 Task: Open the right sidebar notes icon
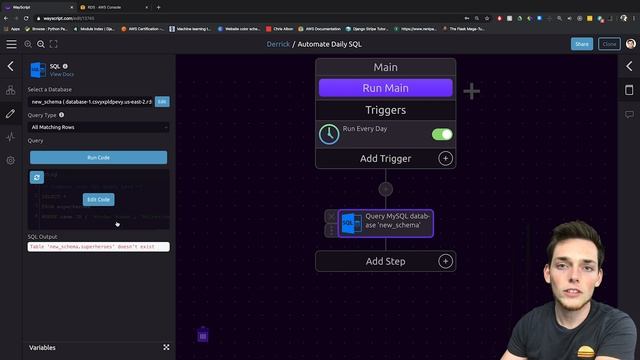(629, 90)
